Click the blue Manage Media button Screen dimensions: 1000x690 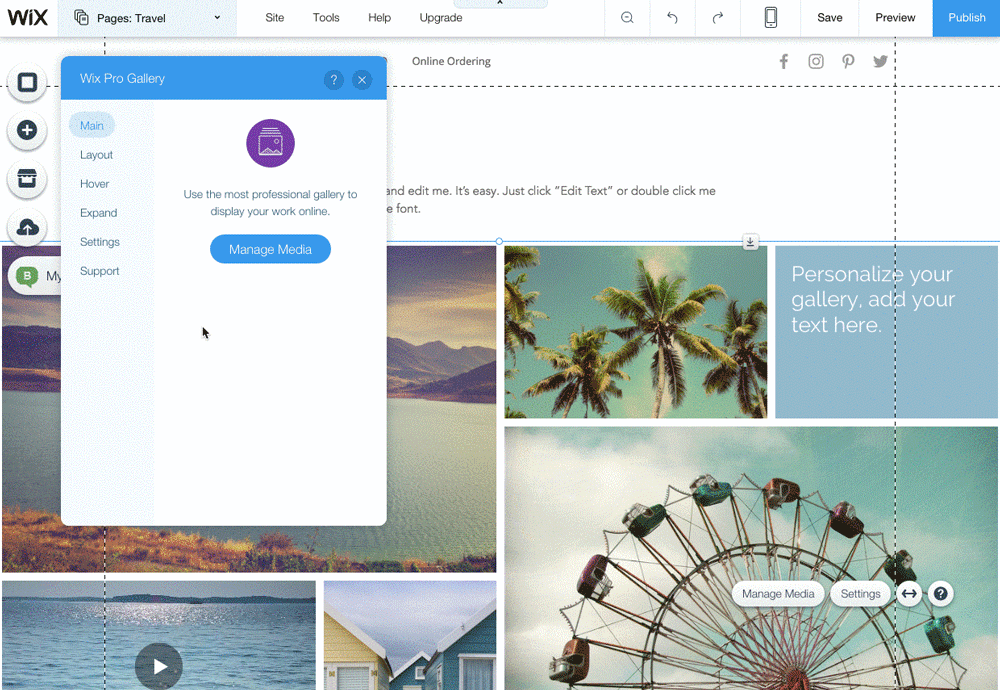pyautogui.click(x=270, y=249)
